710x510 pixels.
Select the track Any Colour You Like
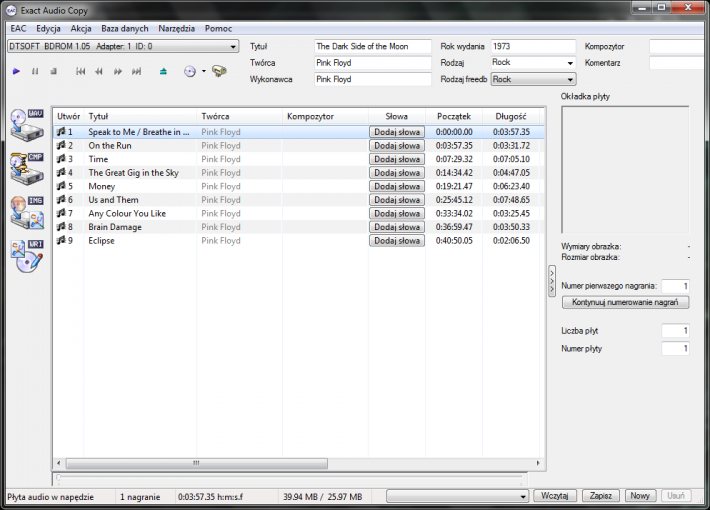coord(127,213)
